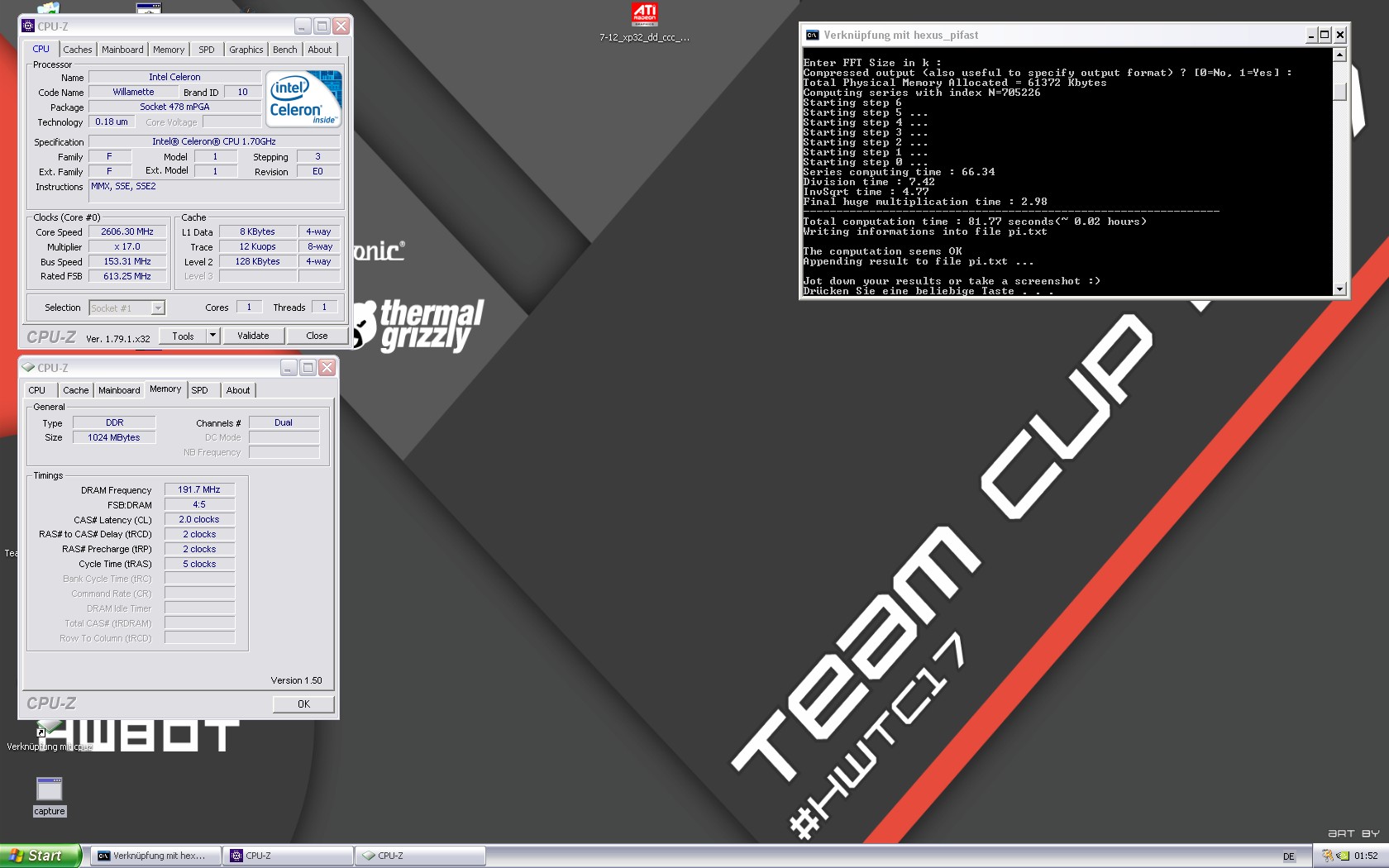
Task: Click the Tools button in CPU-Z
Action: coord(183,336)
